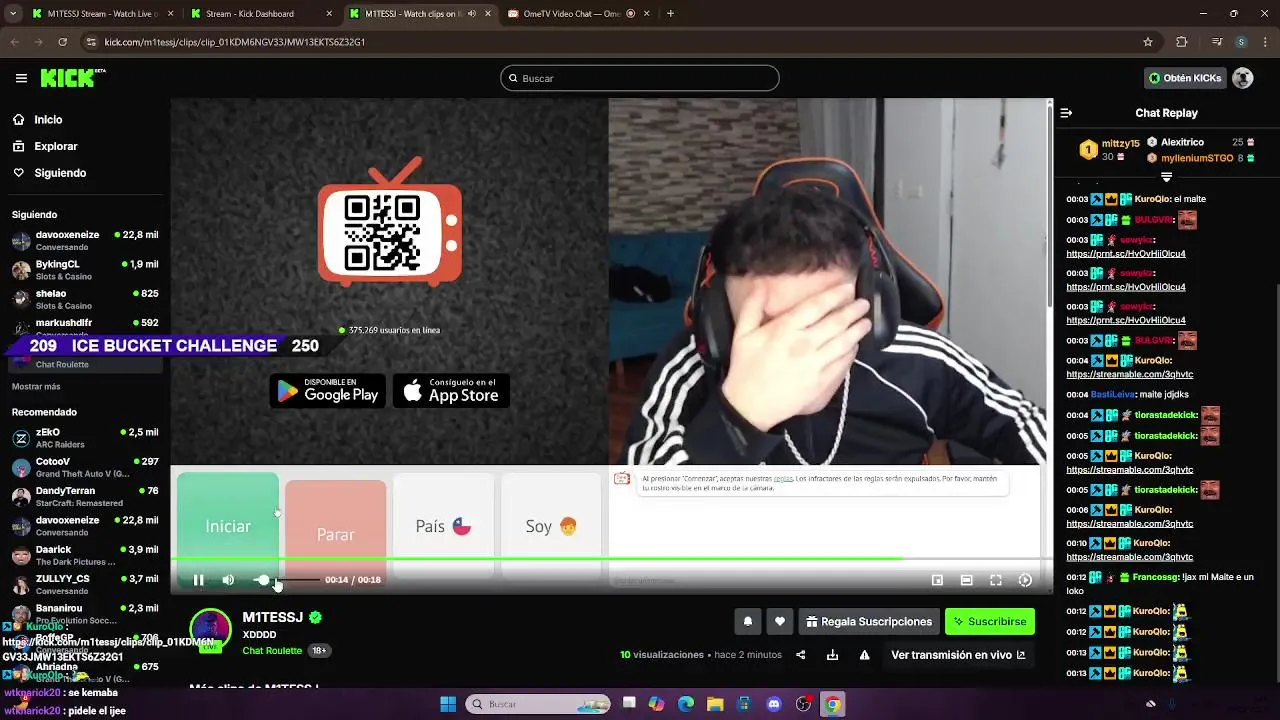Toggle theater mode in video controls
The height and width of the screenshot is (720, 1280).
pyautogui.click(x=966, y=580)
